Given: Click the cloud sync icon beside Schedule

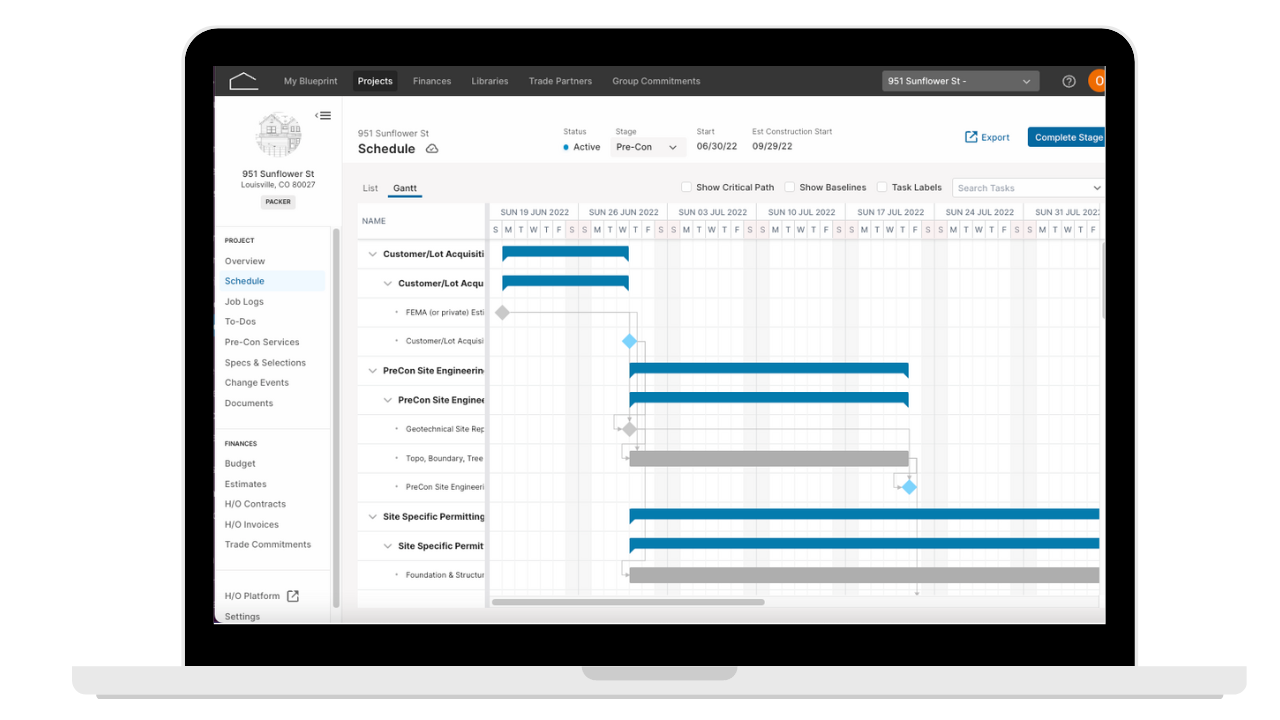Looking at the screenshot, I should 432,148.
